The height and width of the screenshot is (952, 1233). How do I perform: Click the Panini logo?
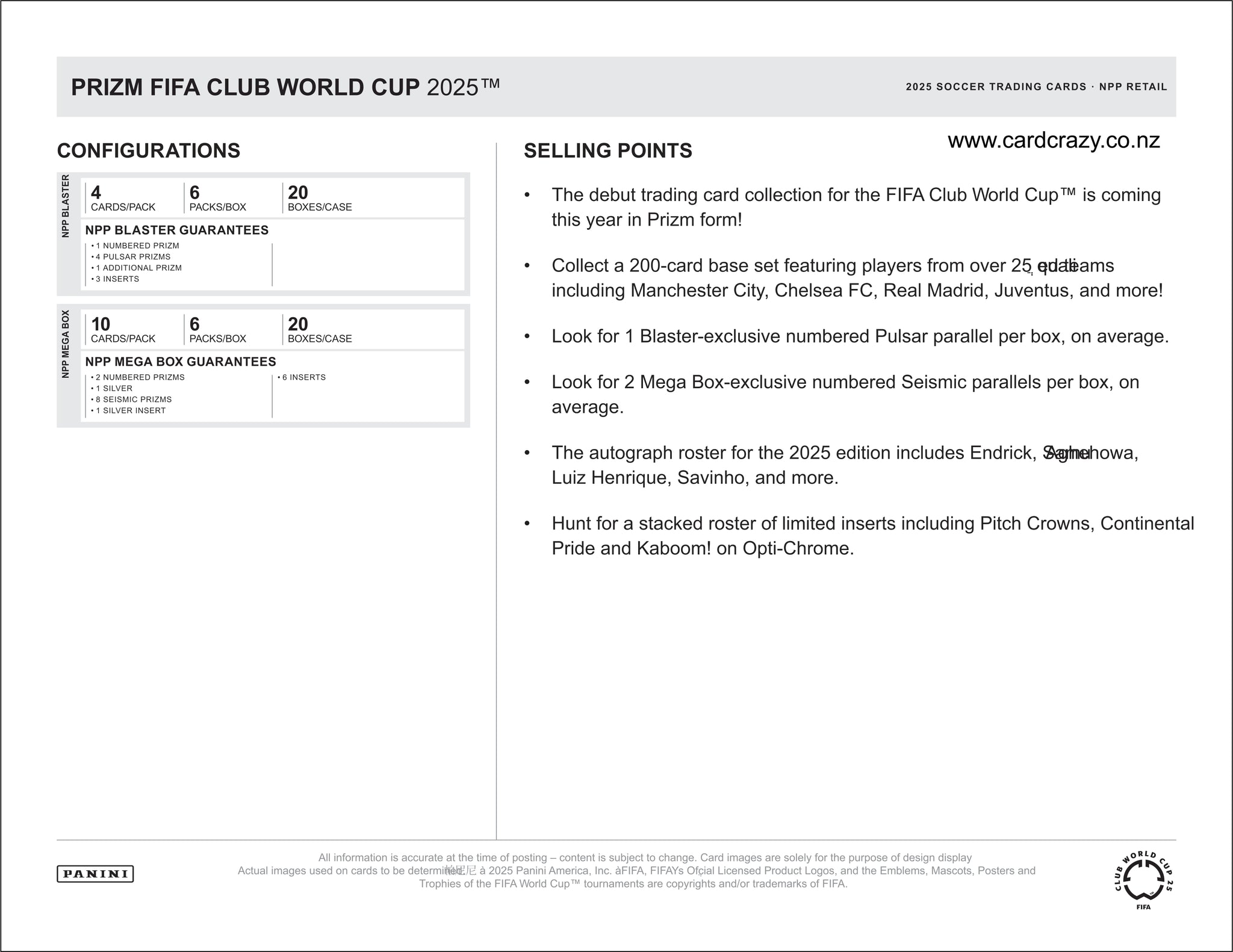click(x=95, y=874)
